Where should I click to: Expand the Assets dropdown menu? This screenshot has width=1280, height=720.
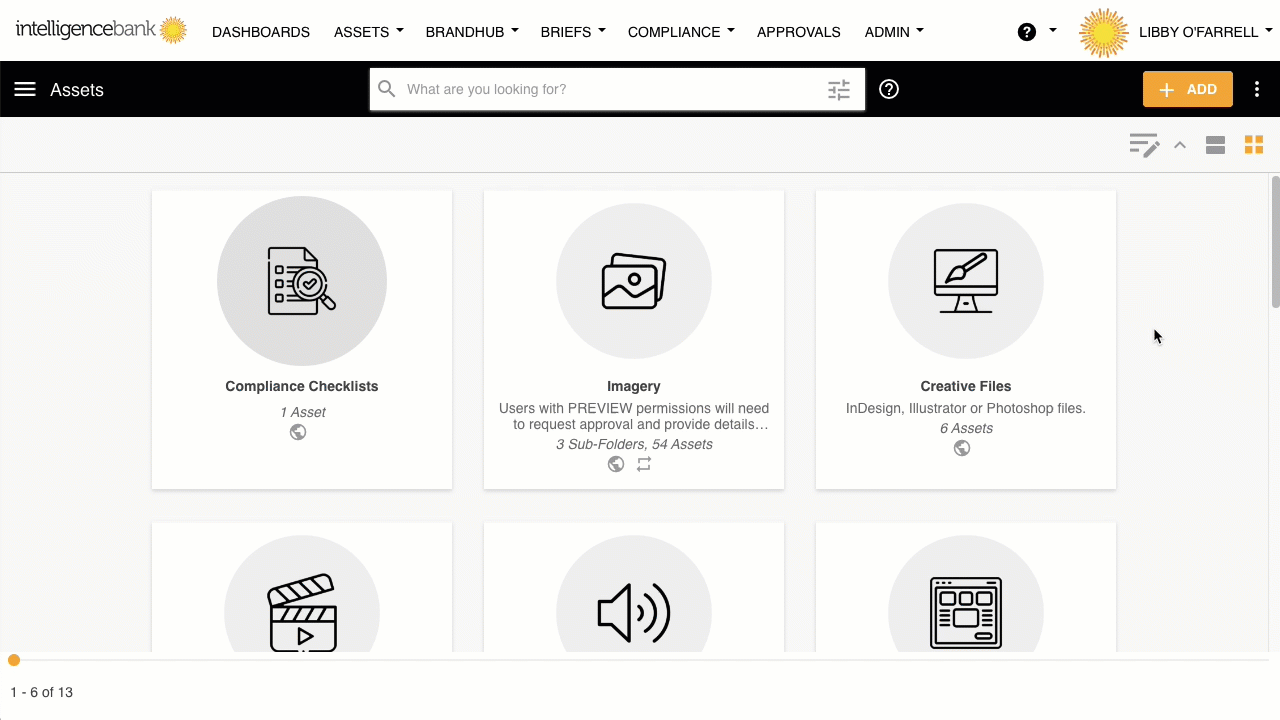[x=369, y=32]
